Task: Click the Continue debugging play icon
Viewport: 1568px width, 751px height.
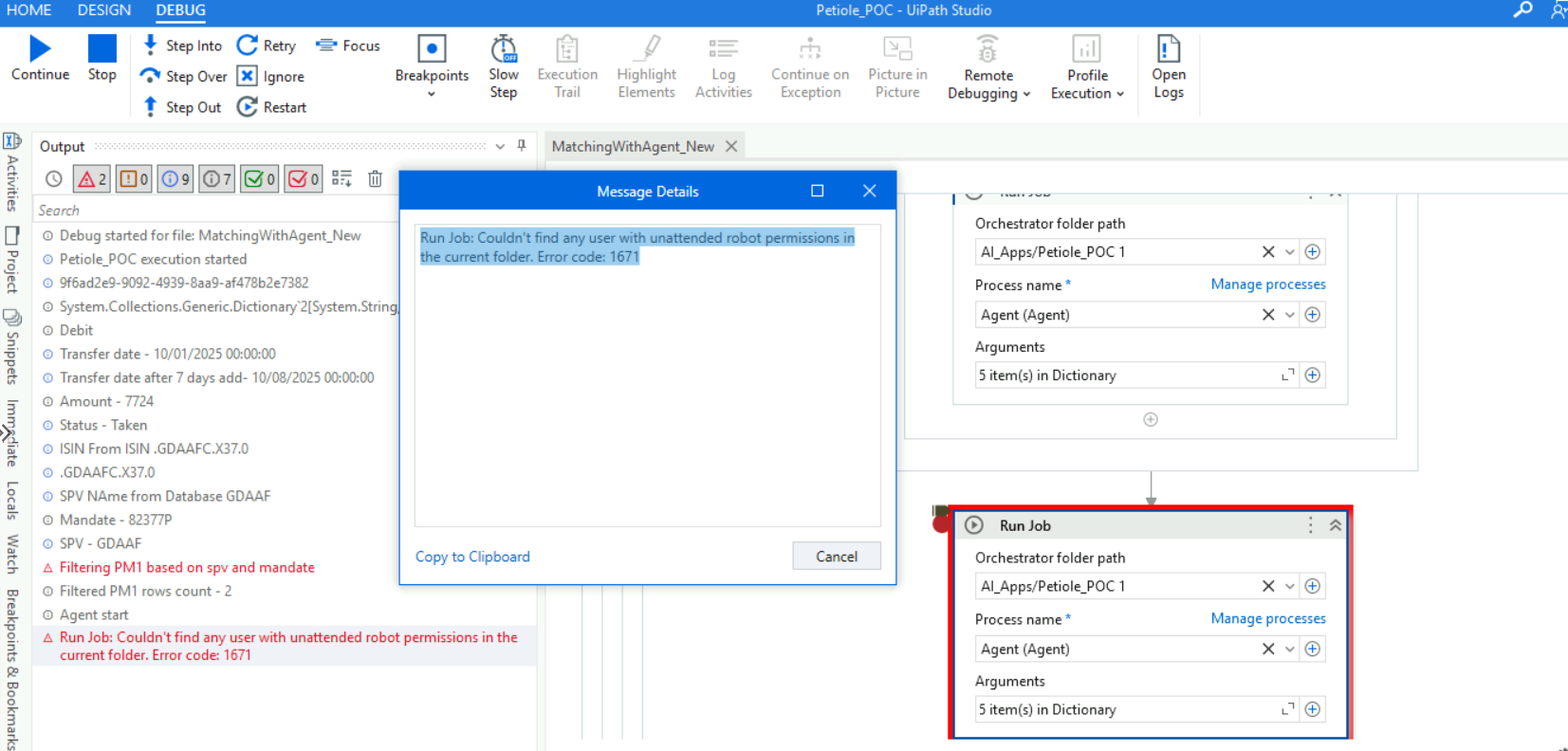Action: (x=40, y=49)
